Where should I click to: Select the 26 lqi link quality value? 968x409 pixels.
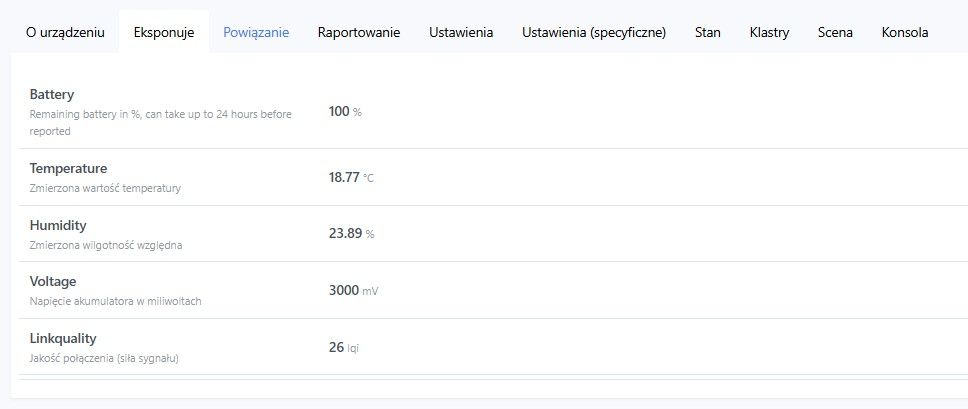click(x=343, y=347)
